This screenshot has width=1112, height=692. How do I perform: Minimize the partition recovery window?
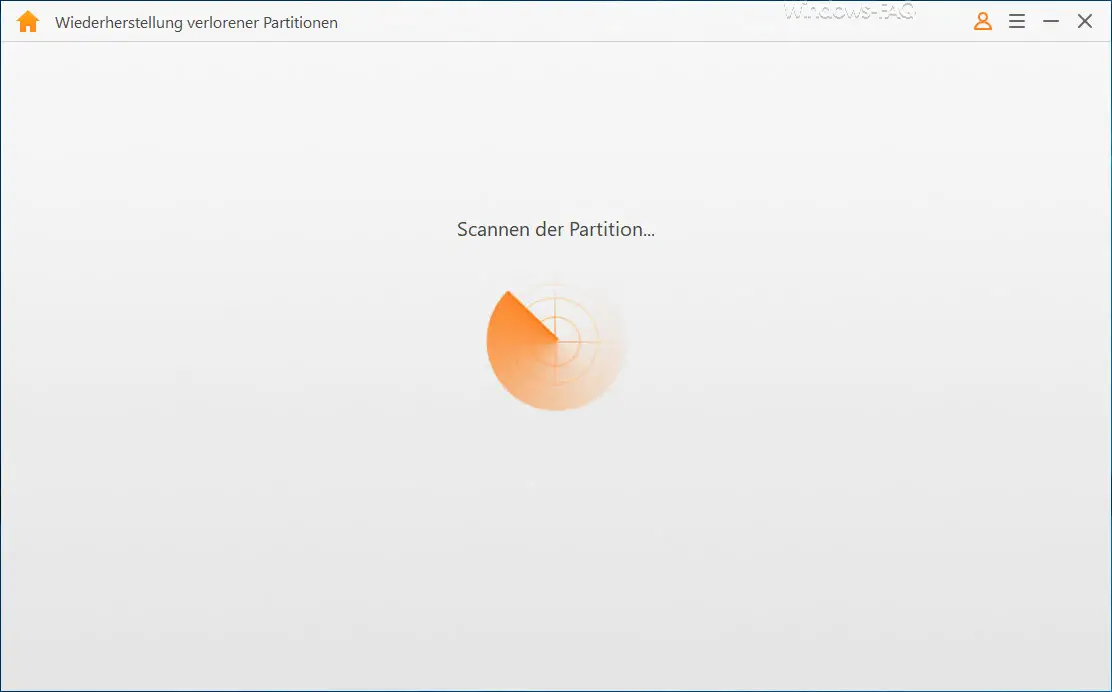coord(1050,21)
